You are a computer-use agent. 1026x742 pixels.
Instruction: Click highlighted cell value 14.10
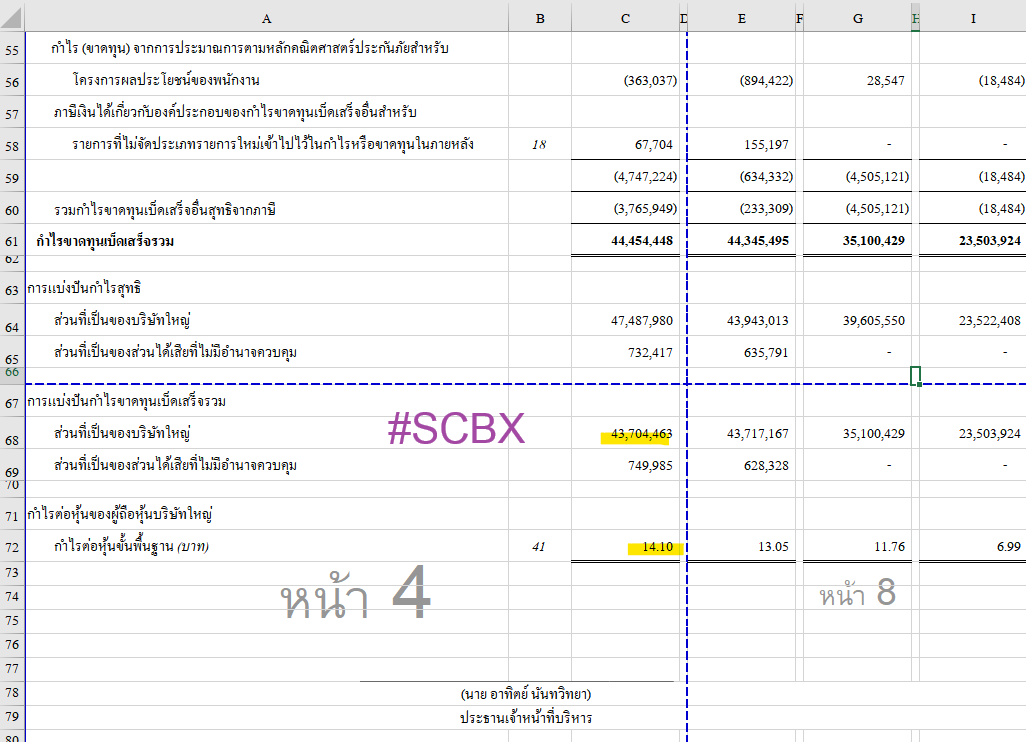click(657, 546)
